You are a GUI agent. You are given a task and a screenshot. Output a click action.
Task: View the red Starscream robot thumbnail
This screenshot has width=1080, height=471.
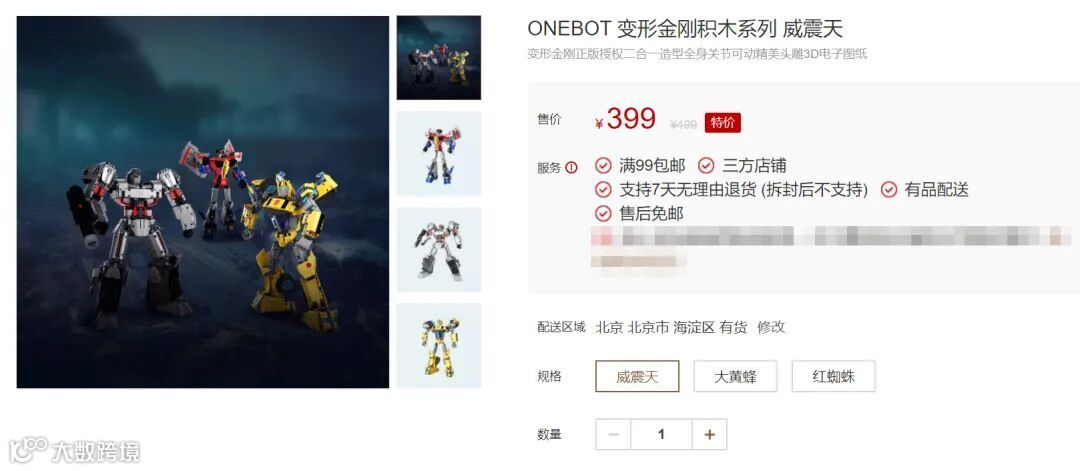(439, 154)
